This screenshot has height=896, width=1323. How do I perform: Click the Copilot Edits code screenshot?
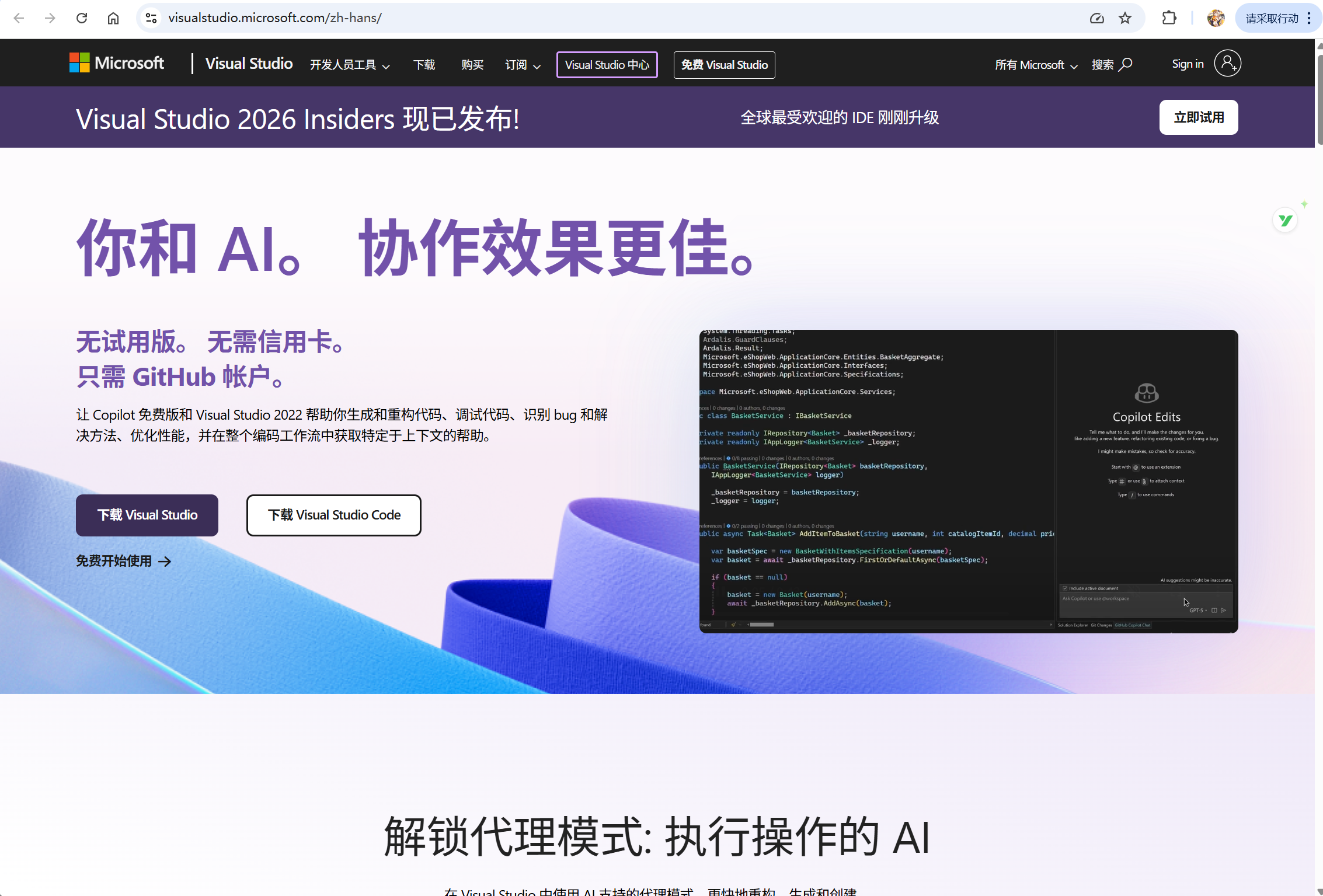click(x=969, y=482)
